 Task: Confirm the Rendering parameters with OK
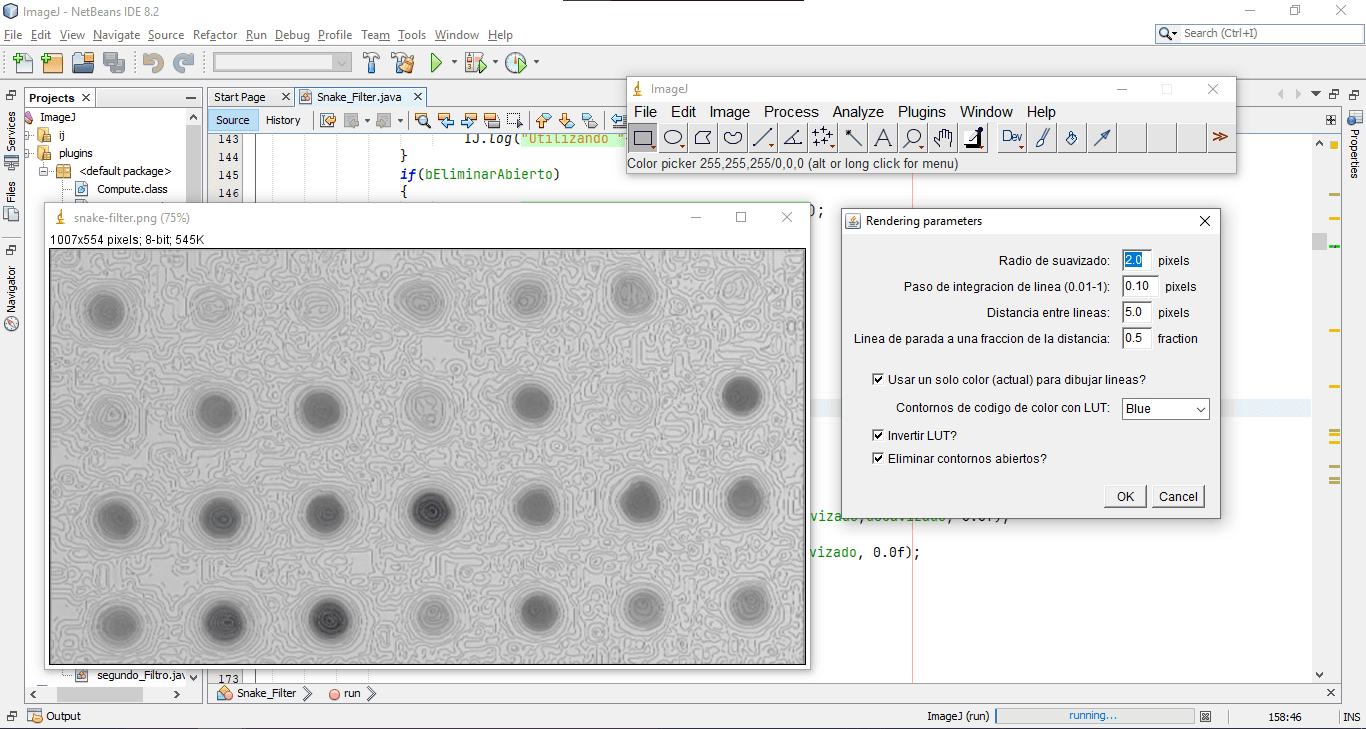[x=1125, y=497]
